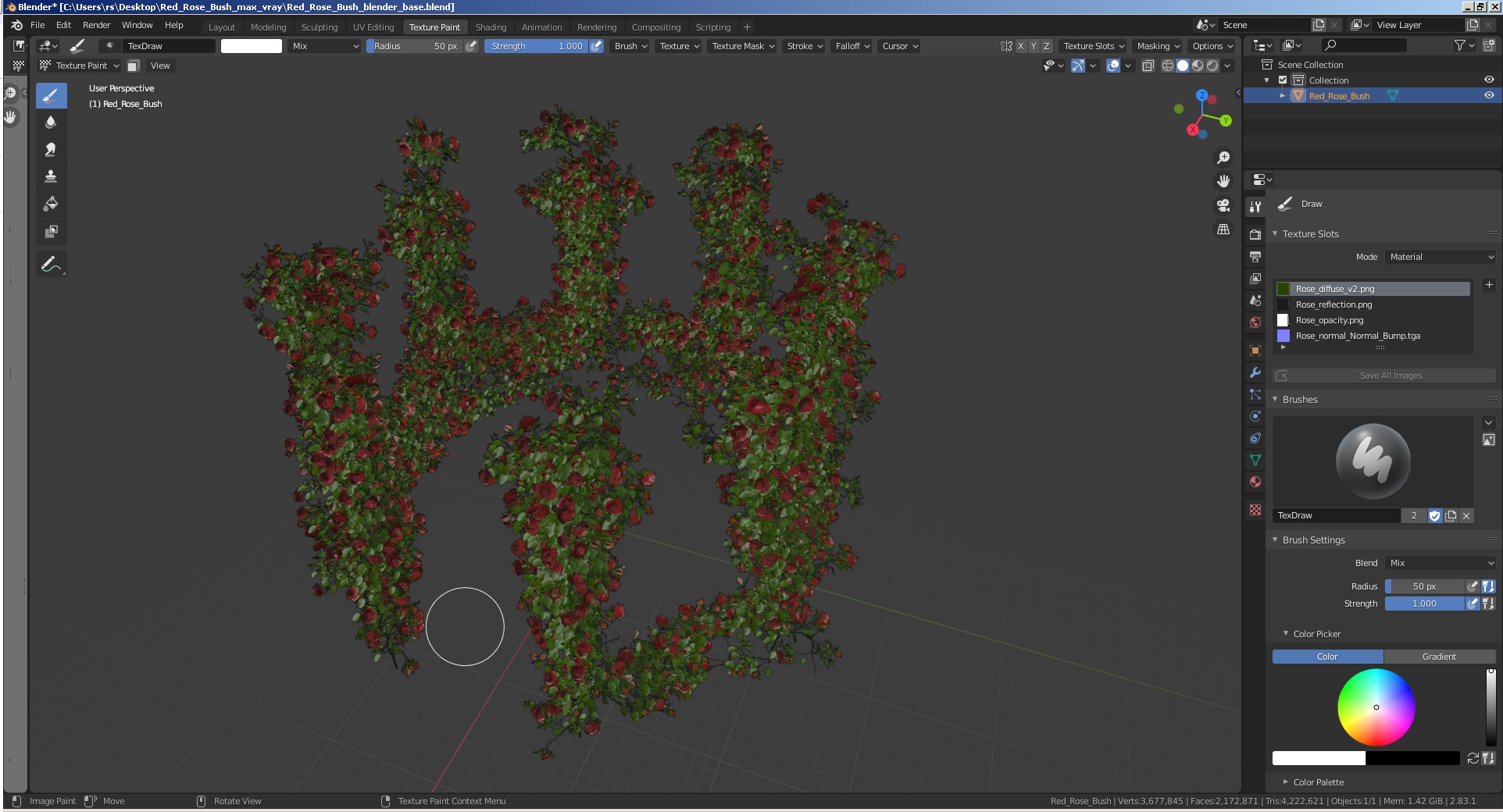Select Rose_reflection.png texture slot

(1373, 304)
